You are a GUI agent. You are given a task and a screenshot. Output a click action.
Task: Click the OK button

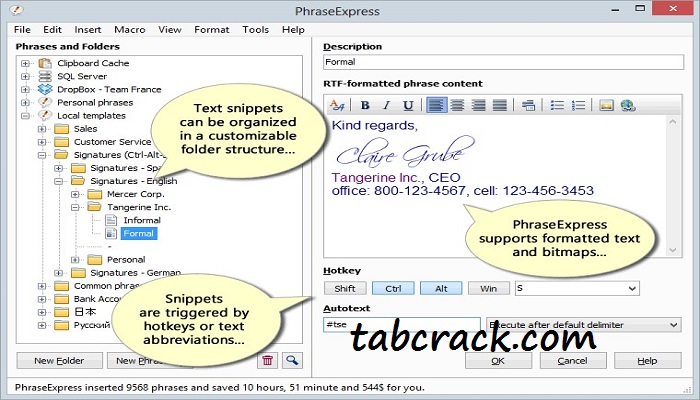[x=498, y=361]
